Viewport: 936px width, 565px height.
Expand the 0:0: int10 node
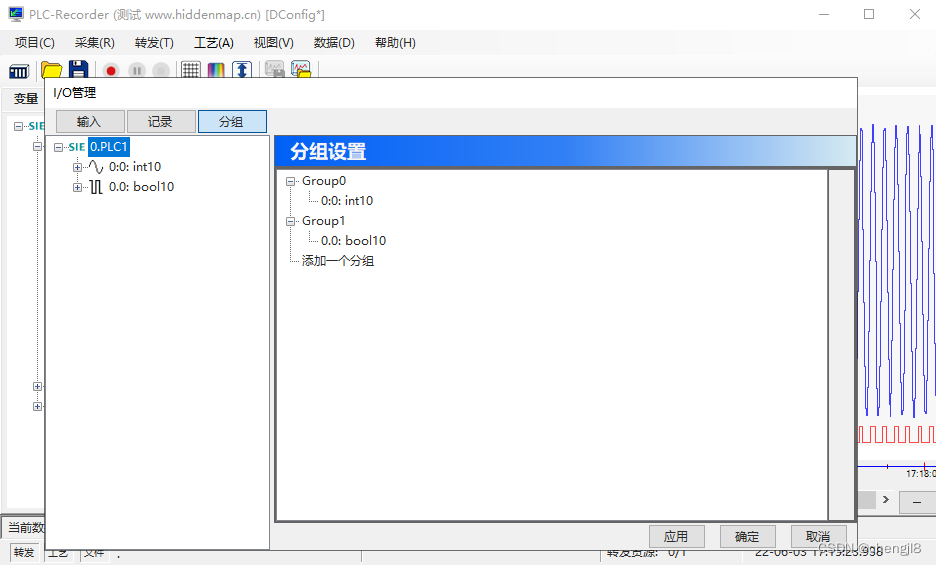pyautogui.click(x=78, y=167)
